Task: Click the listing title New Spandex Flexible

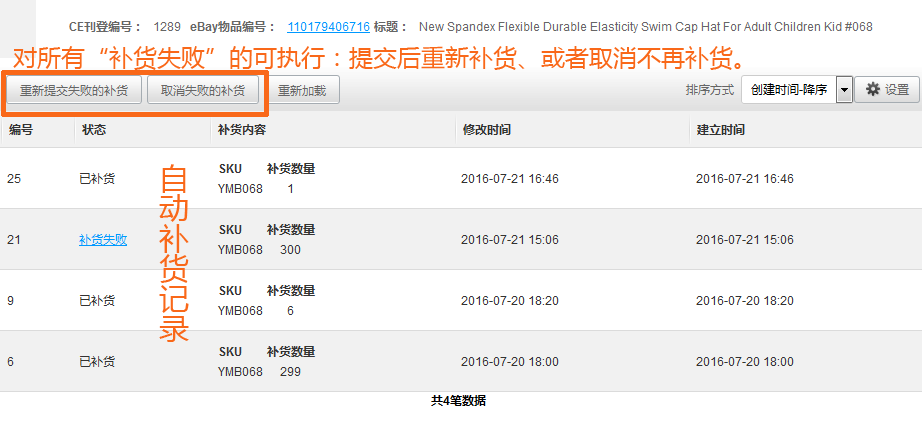Action: pyautogui.click(x=646, y=26)
